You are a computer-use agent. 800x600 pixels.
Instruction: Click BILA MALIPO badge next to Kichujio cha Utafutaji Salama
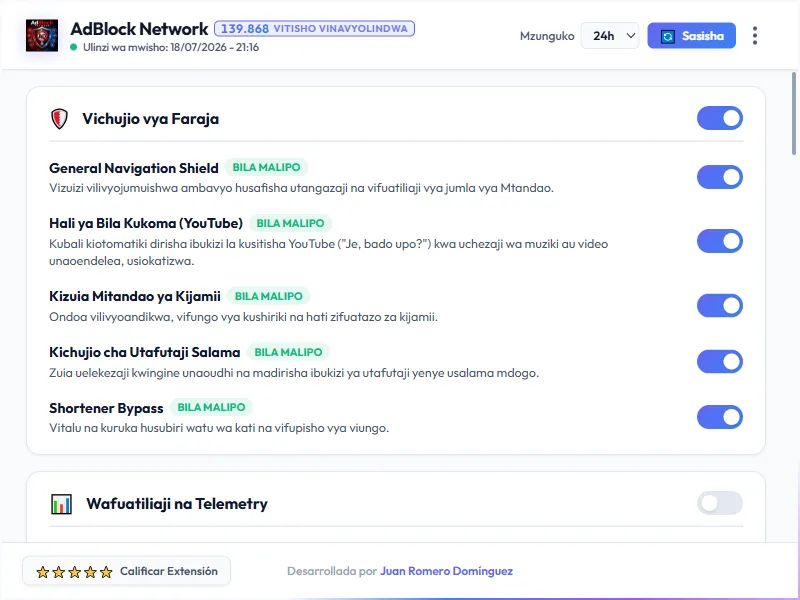pos(288,352)
